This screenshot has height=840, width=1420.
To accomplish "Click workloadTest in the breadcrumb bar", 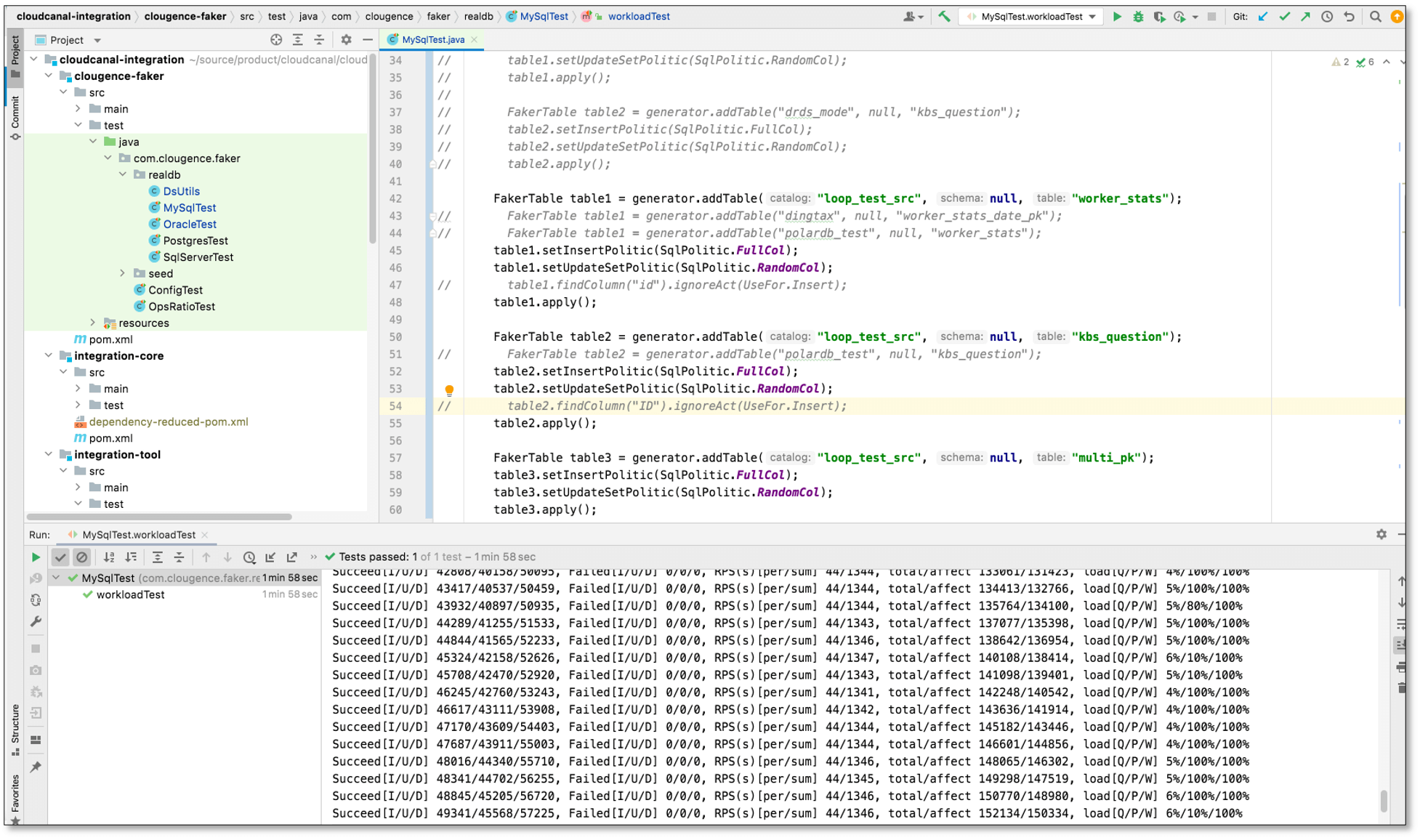I will (x=638, y=16).
